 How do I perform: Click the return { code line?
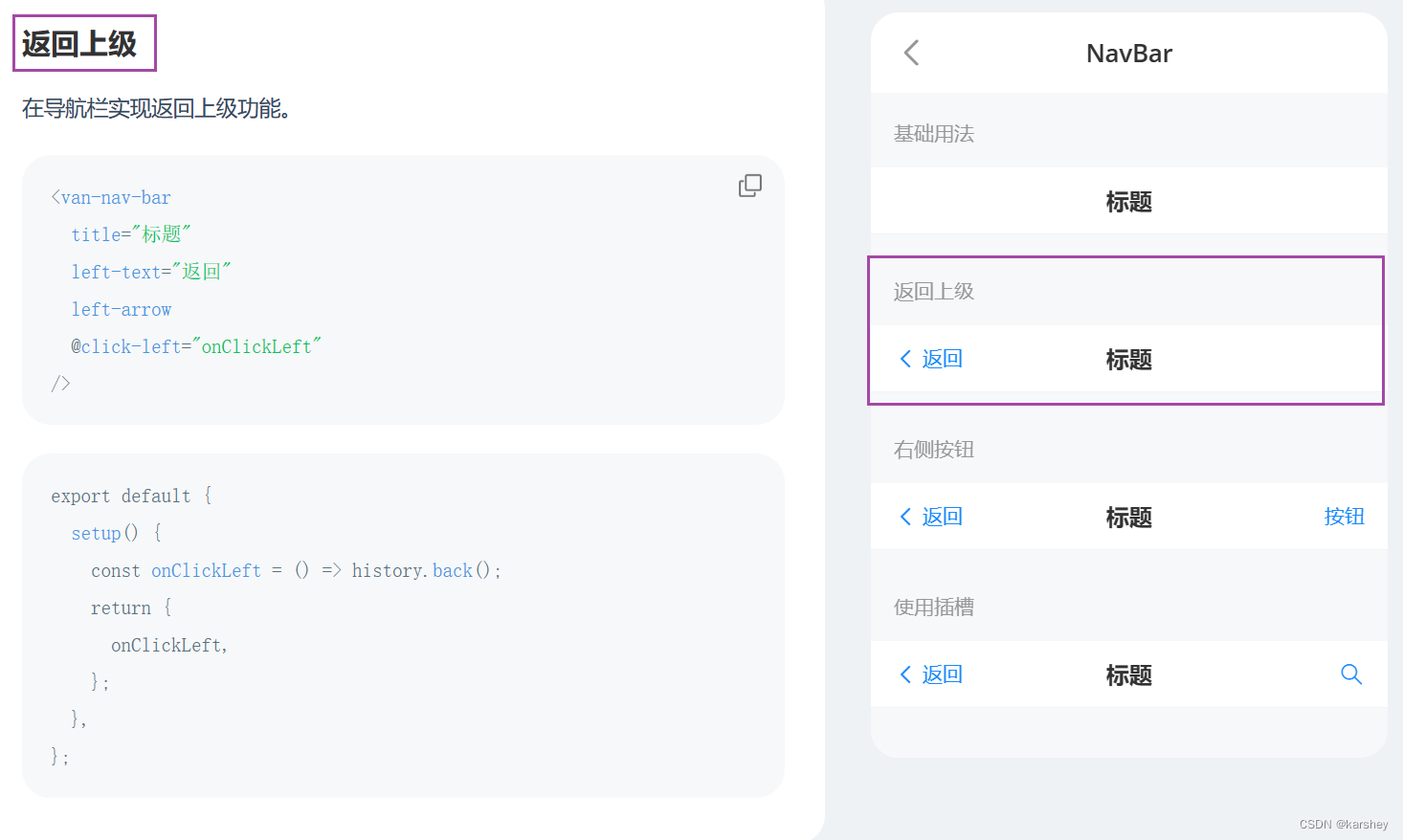point(131,608)
